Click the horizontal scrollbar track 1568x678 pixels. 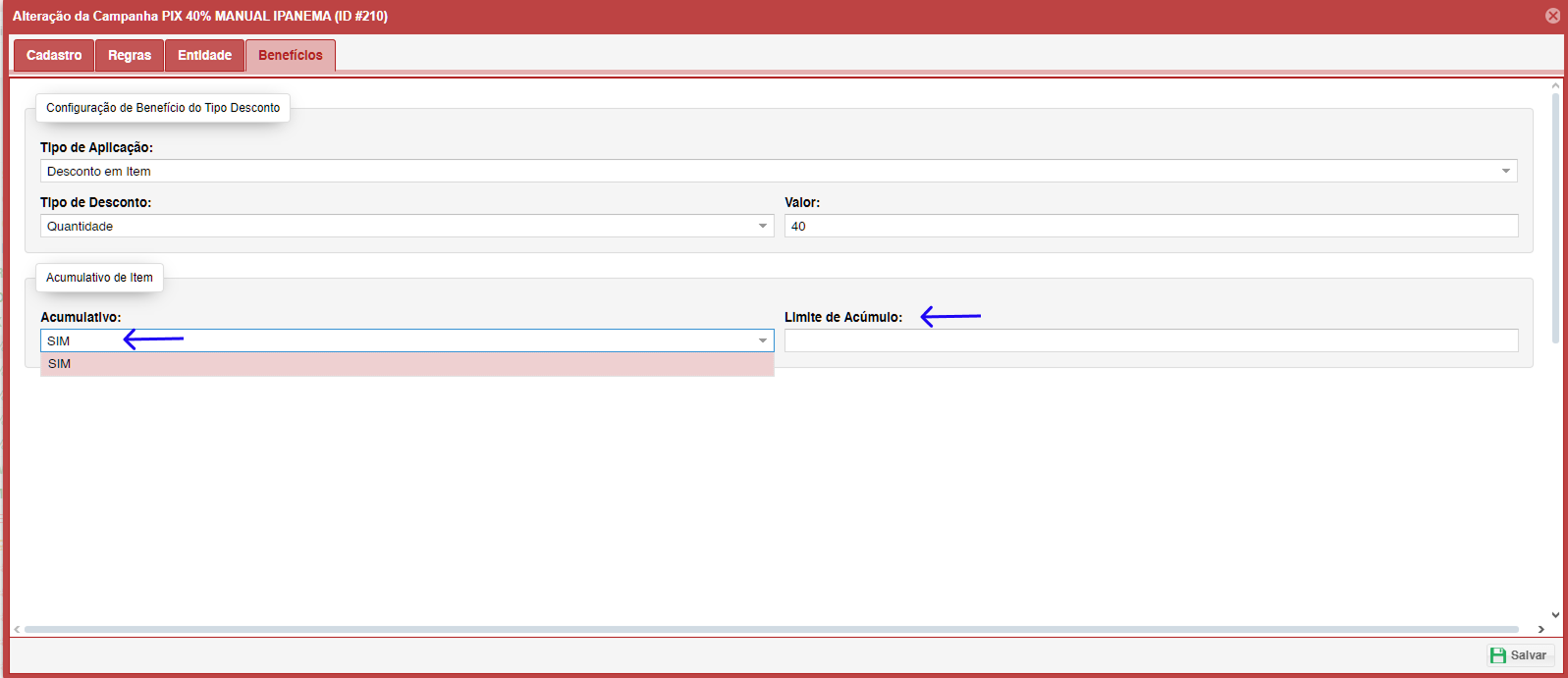pos(771,629)
